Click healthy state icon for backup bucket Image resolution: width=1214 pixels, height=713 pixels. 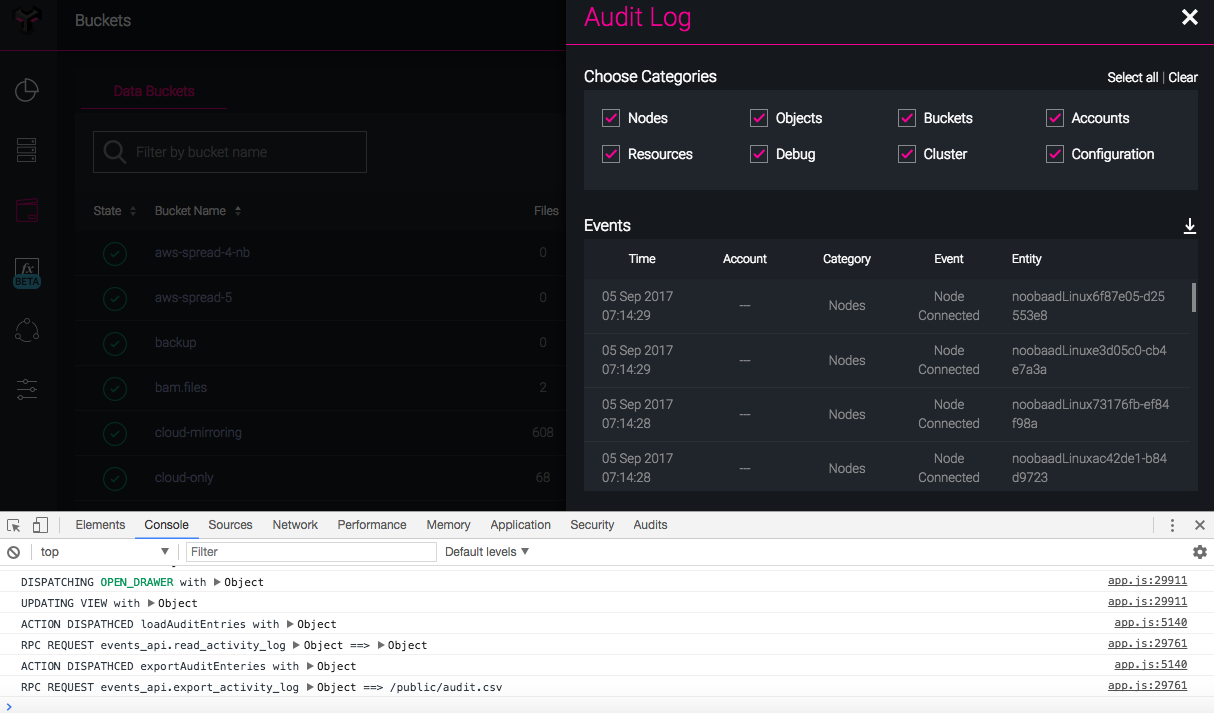(115, 343)
